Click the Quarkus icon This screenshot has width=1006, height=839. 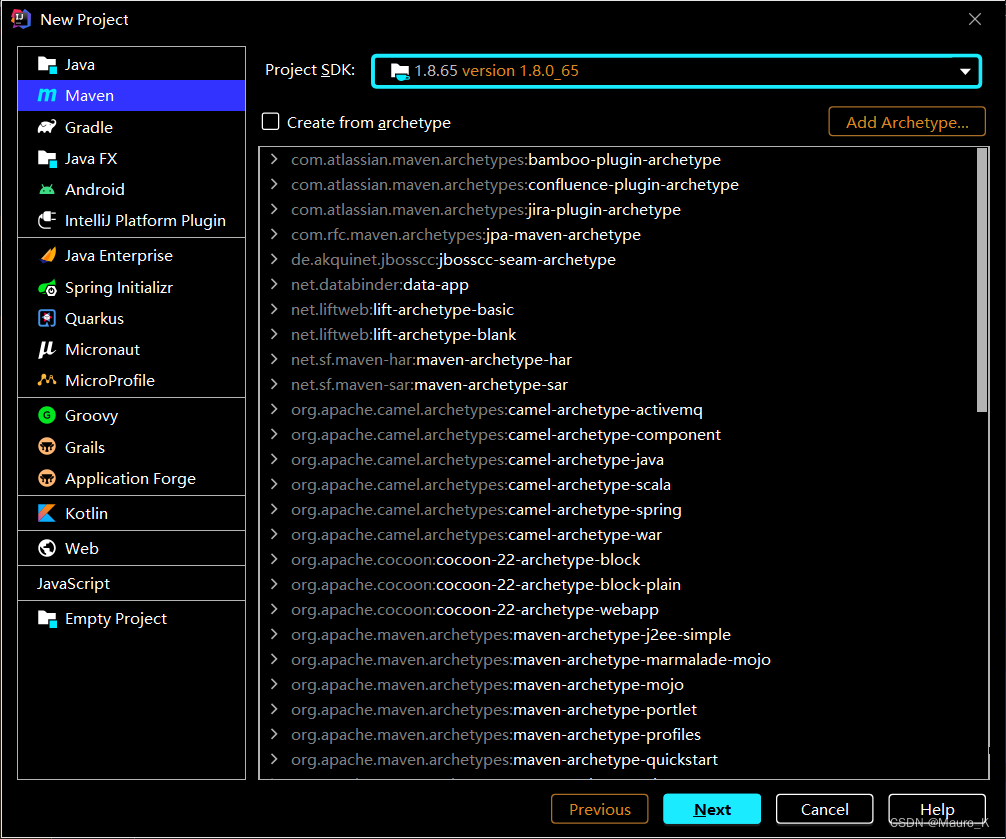[47, 318]
